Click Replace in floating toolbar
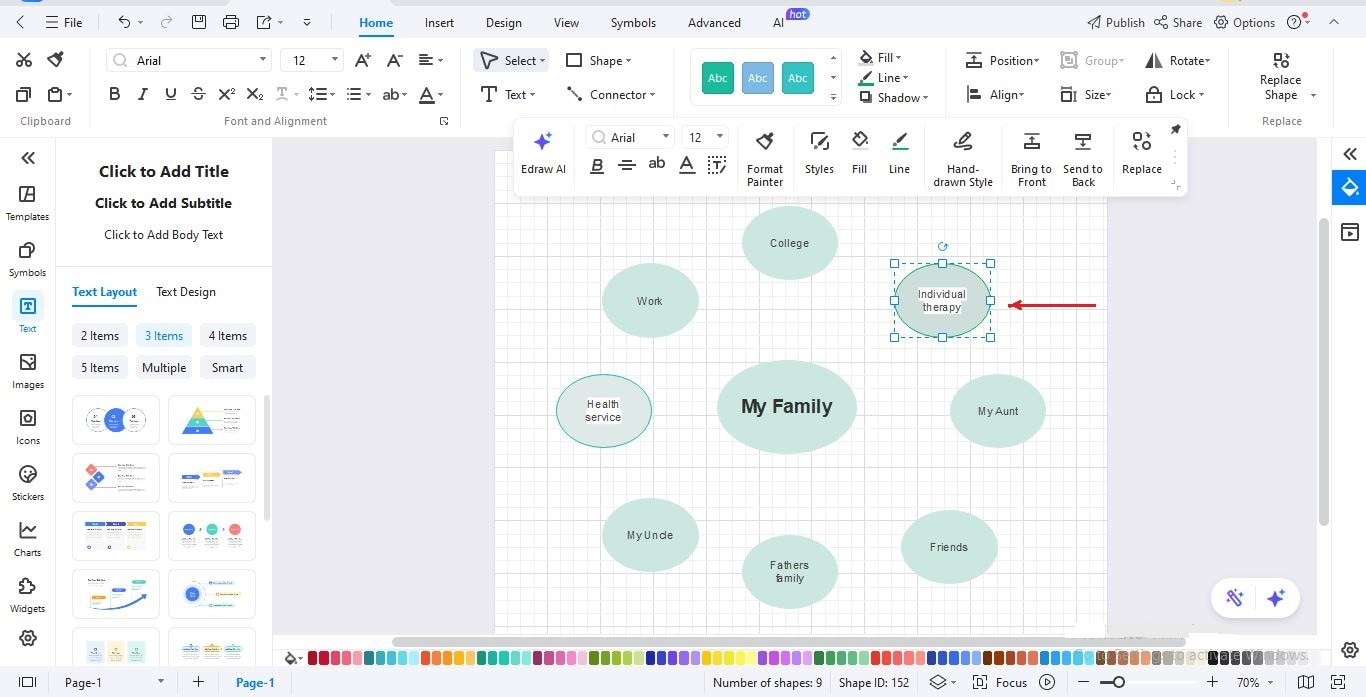 pyautogui.click(x=1141, y=152)
